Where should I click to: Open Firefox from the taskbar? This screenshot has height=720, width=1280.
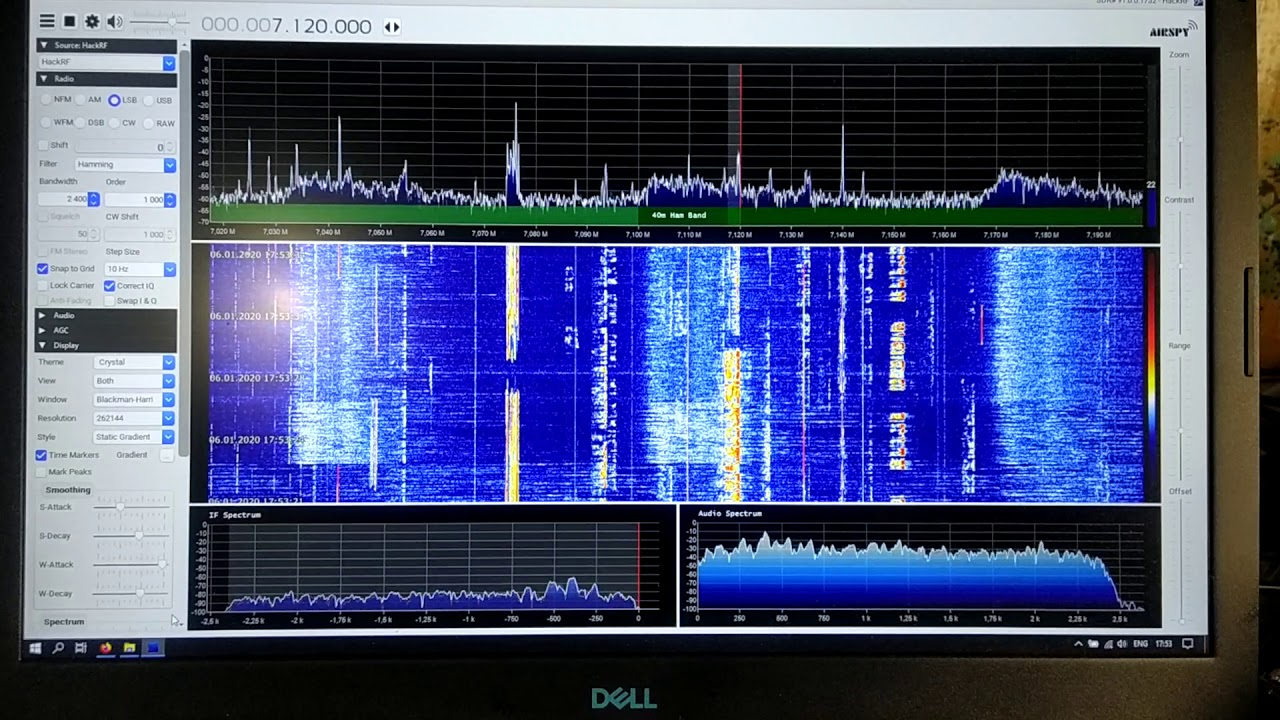click(105, 648)
